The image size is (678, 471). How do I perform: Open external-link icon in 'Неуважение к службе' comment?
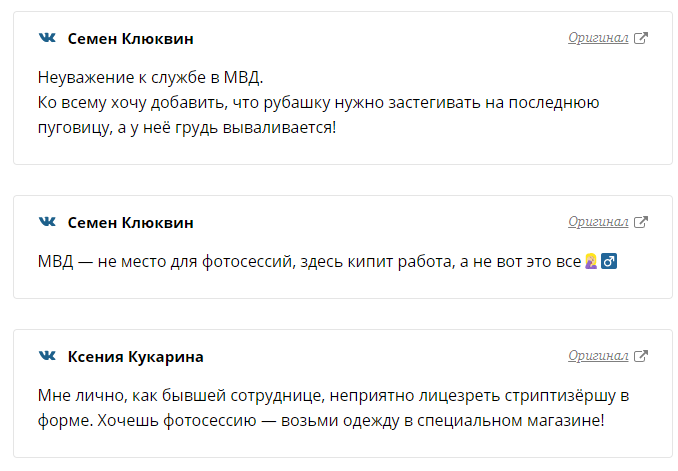[641, 38]
